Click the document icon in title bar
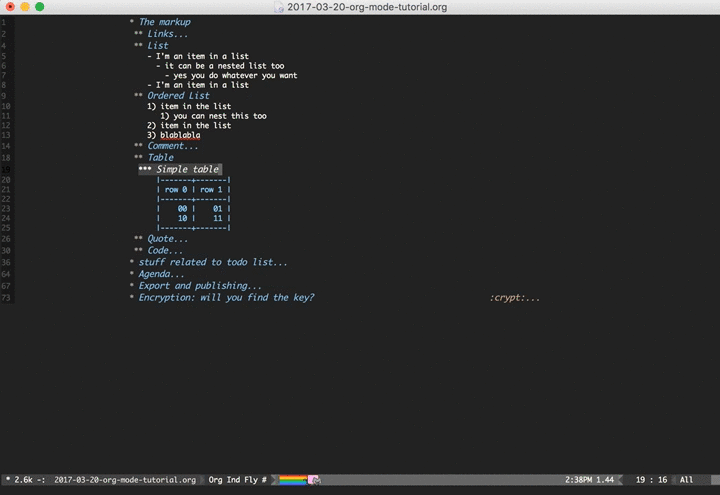720x495 pixels. point(279,7)
